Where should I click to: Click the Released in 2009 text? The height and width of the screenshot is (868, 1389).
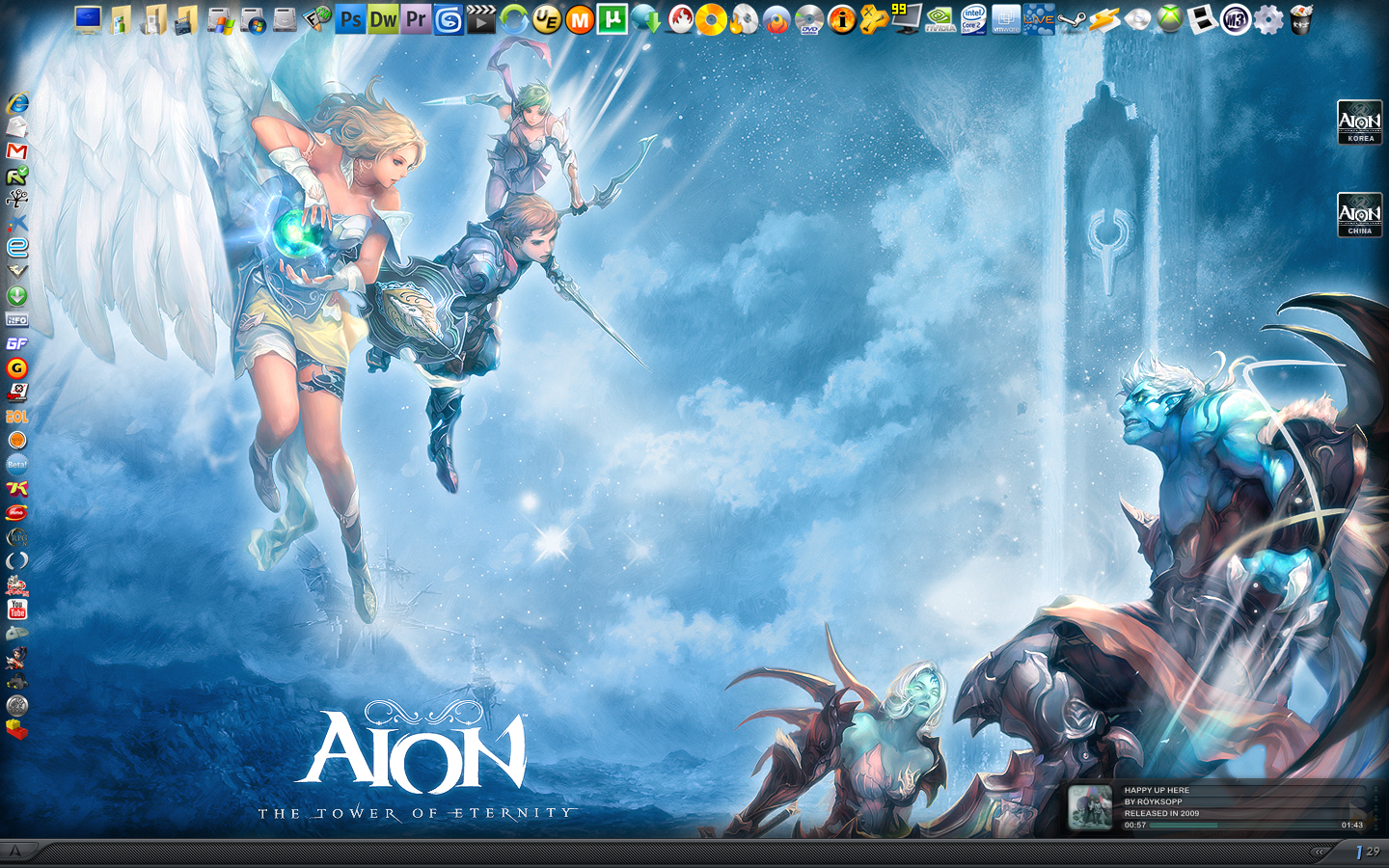(1161, 813)
